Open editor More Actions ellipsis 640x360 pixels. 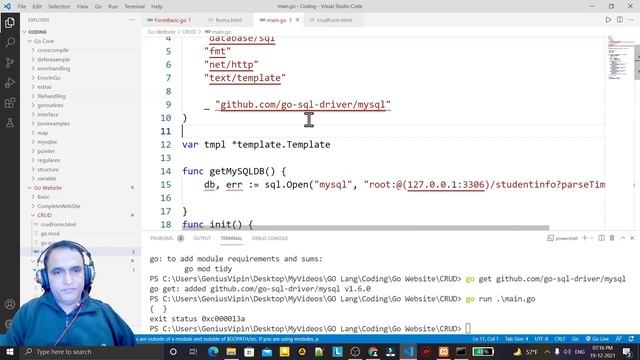click(631, 20)
